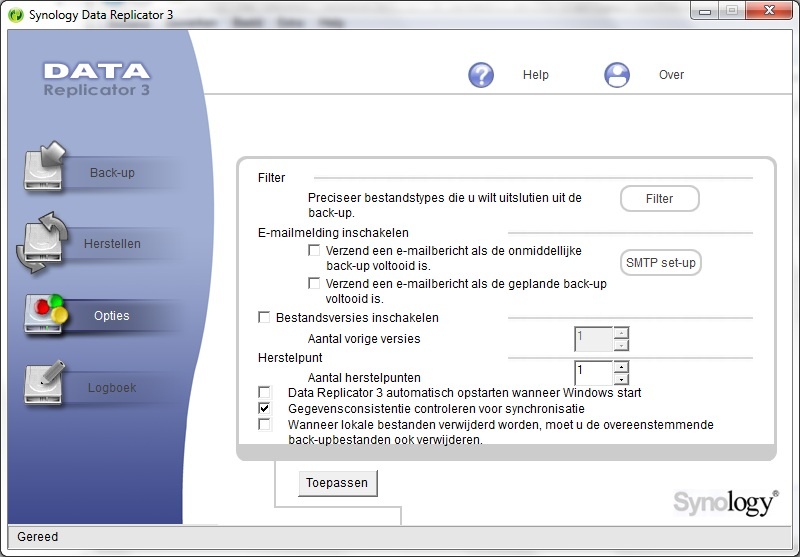Click the E-mailmelding inschakelen heading
Image resolution: width=800 pixels, height=557 pixels.
pyautogui.click(x=333, y=233)
